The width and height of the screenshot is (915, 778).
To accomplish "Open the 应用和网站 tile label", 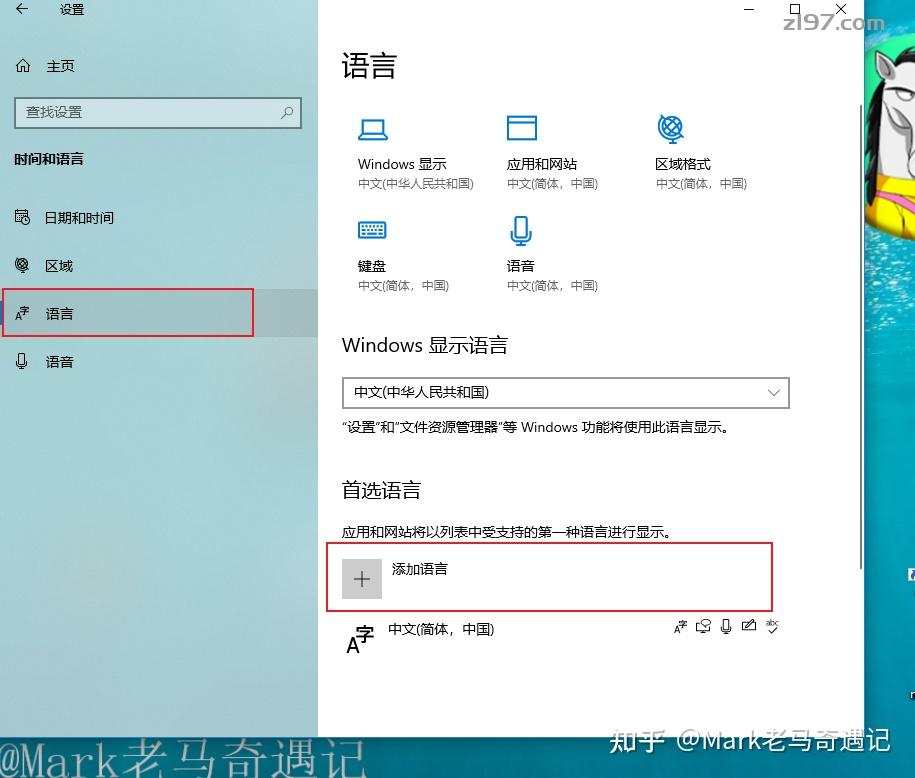I will pyautogui.click(x=542, y=164).
